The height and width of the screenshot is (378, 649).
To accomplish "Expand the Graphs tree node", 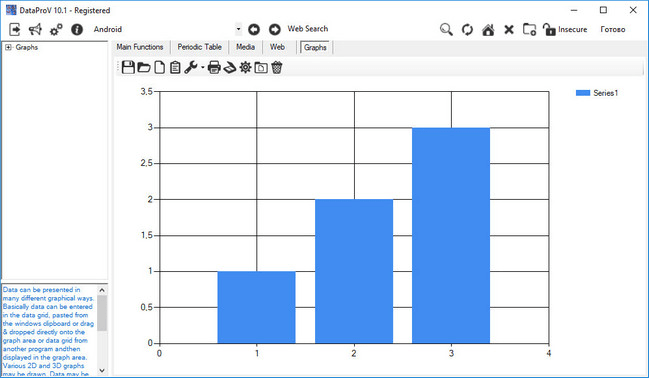I will click(8, 47).
